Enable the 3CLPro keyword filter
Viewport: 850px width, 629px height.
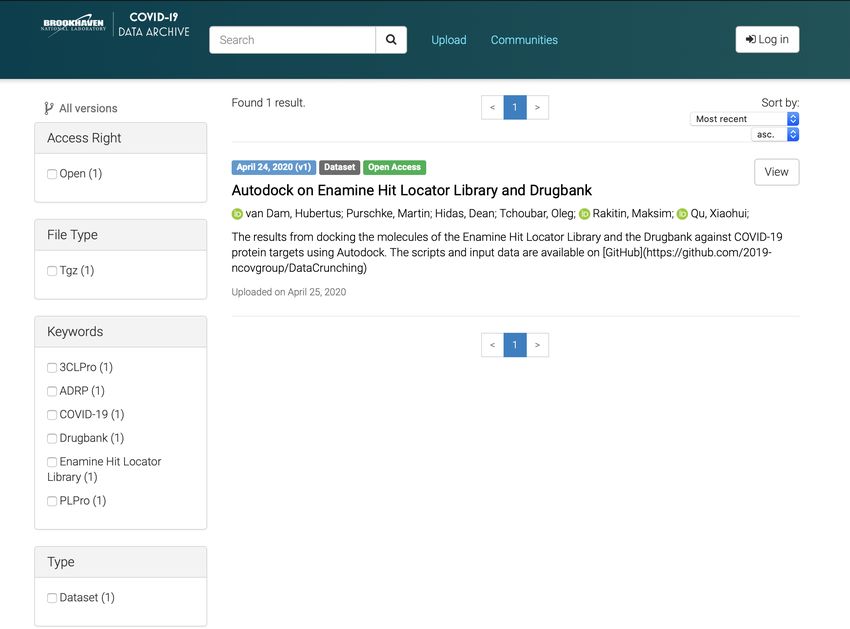point(52,368)
